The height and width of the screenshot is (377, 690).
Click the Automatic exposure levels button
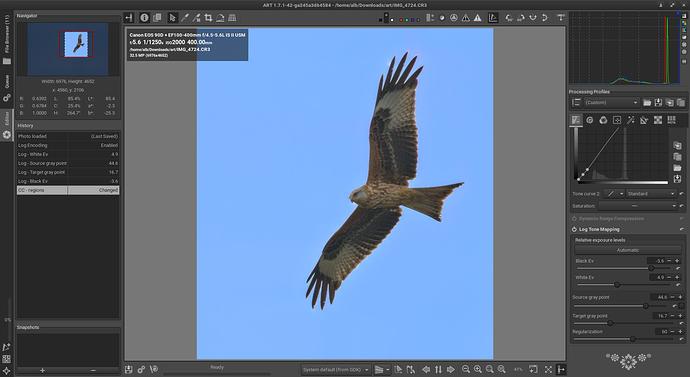tap(628, 250)
